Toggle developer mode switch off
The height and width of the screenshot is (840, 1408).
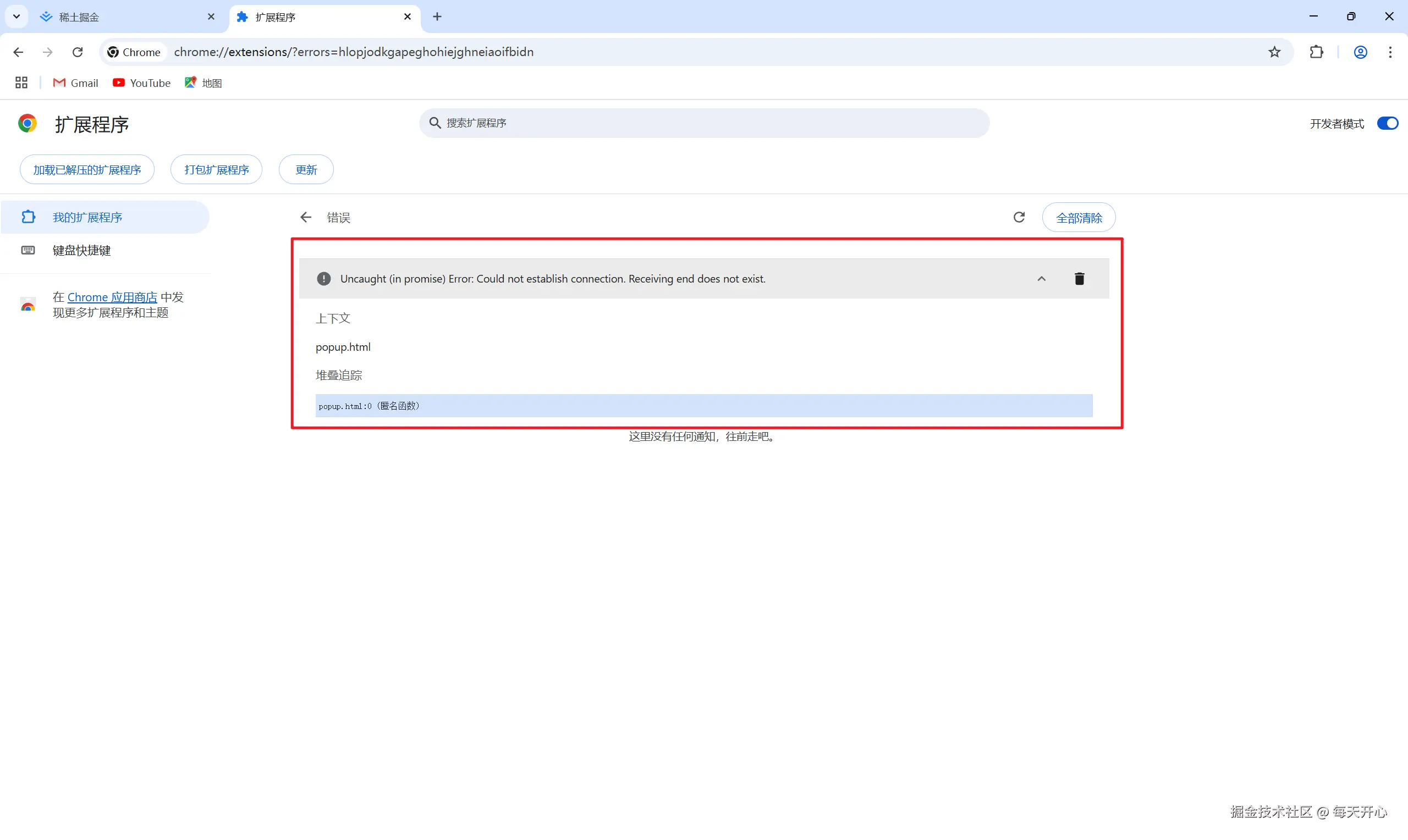click(x=1387, y=123)
